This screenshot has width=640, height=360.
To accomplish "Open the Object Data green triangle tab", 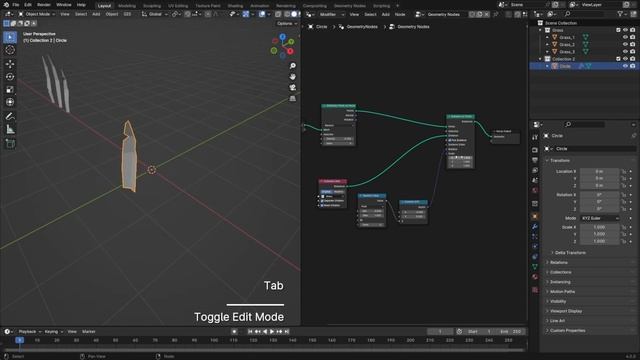I will [x=535, y=267].
